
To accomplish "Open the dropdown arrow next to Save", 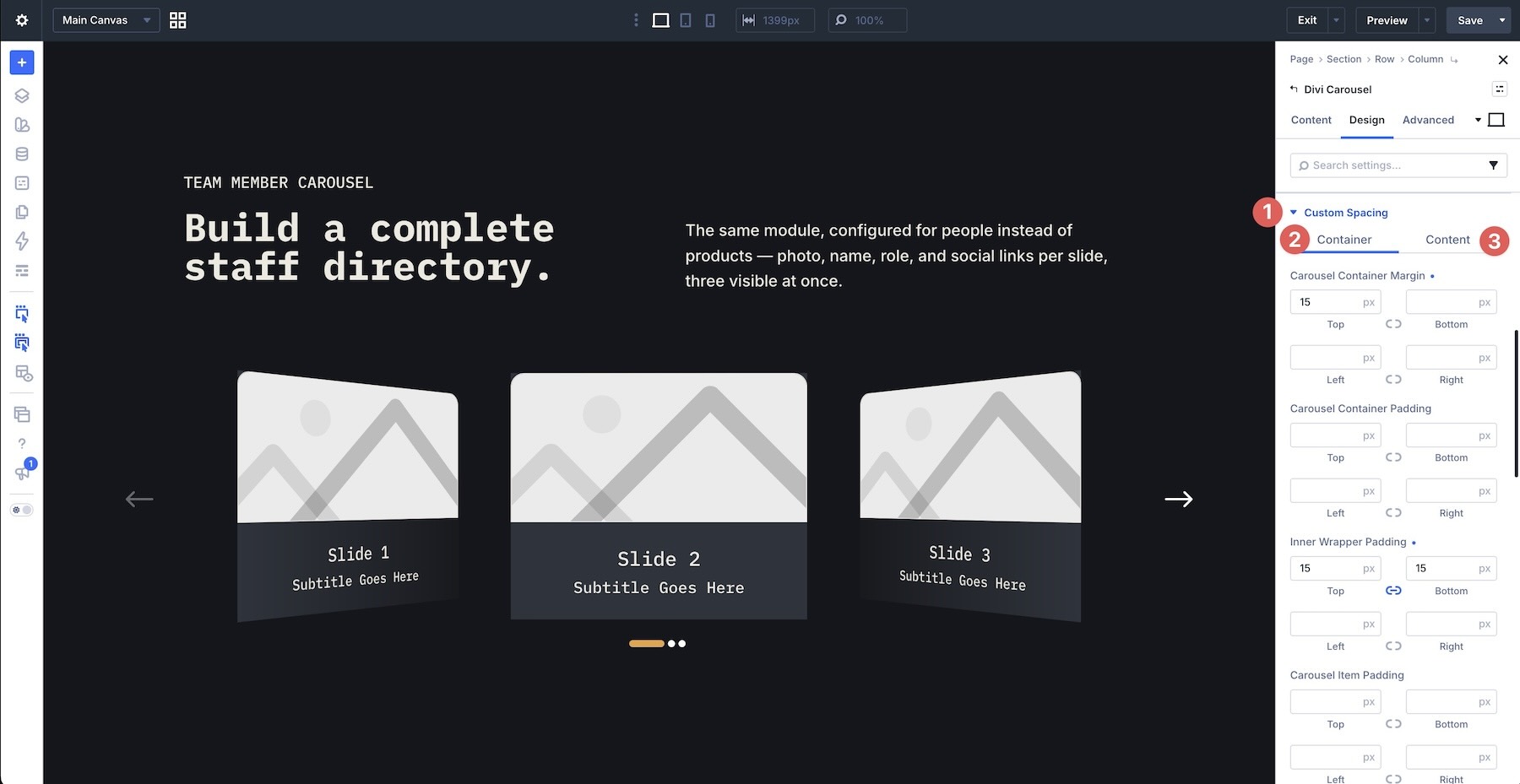I will [1502, 20].
